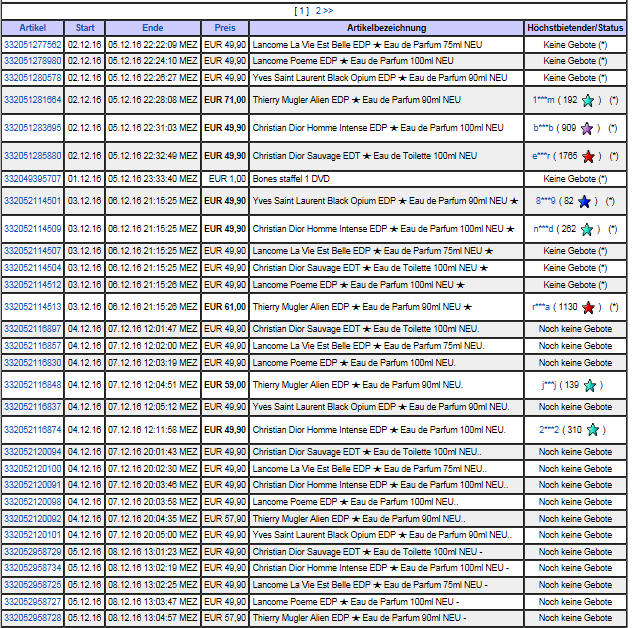The height and width of the screenshot is (628, 632).
Task: Open item number 332052114501
Action: tap(33, 201)
